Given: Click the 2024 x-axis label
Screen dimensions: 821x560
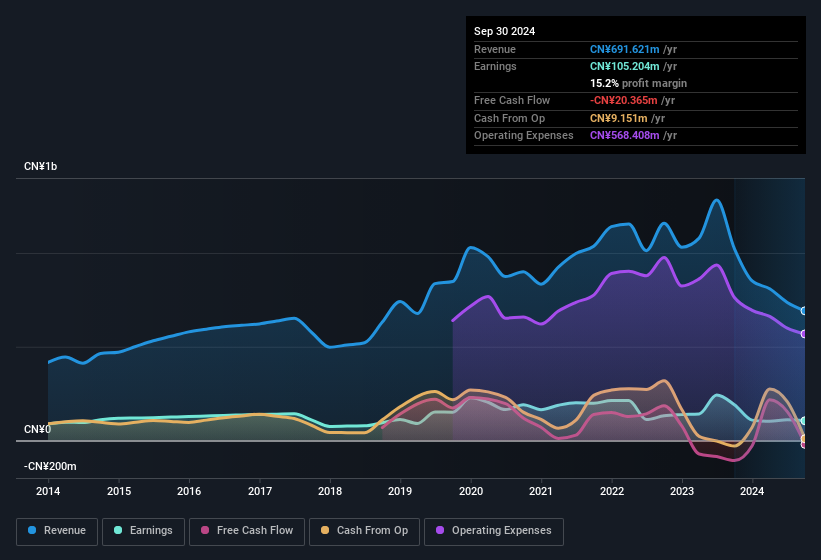Looking at the screenshot, I should click(752, 491).
